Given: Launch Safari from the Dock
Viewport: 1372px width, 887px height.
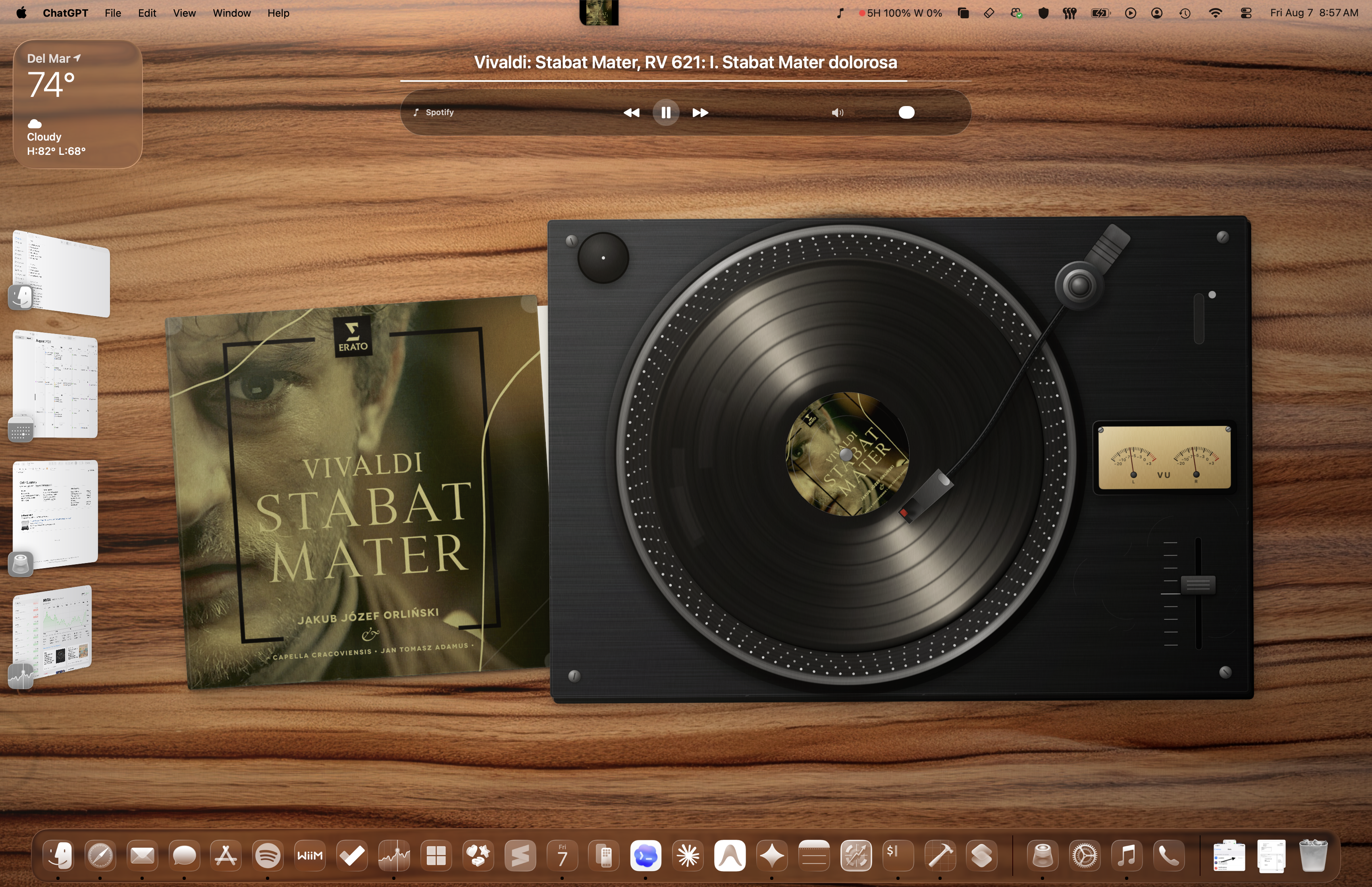Looking at the screenshot, I should pyautogui.click(x=100, y=855).
